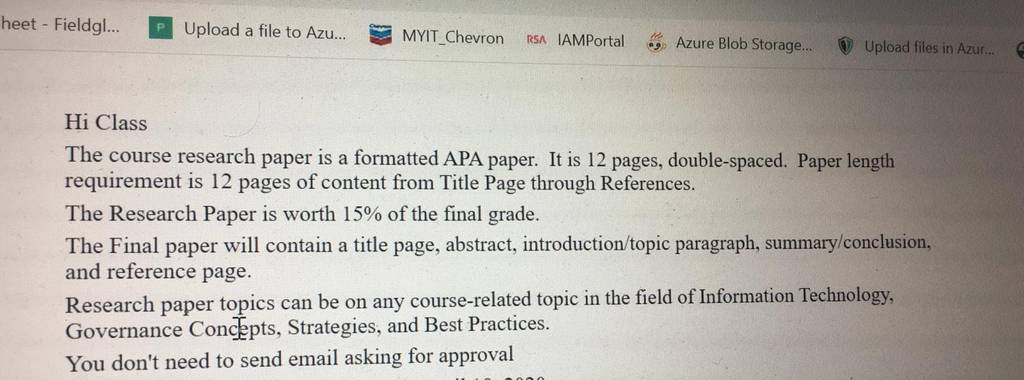1024x380 pixels.
Task: Open the 'Upload a file to Azu...' bookmark
Action: pos(264,30)
